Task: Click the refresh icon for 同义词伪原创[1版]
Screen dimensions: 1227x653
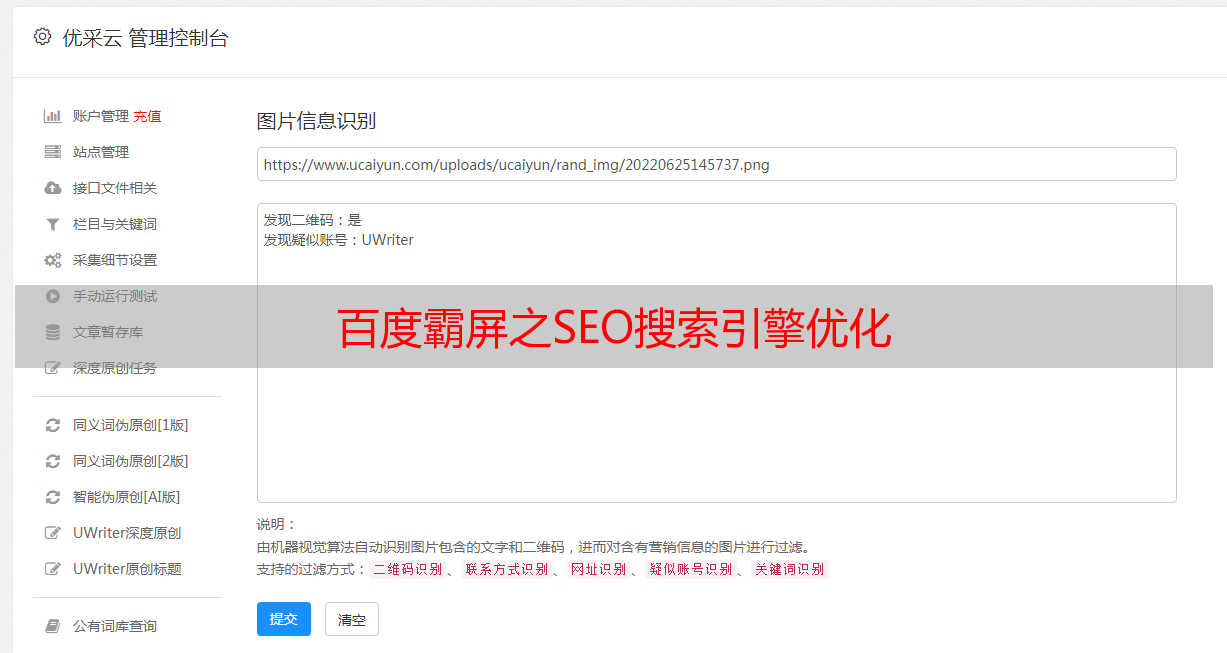Action: (53, 425)
